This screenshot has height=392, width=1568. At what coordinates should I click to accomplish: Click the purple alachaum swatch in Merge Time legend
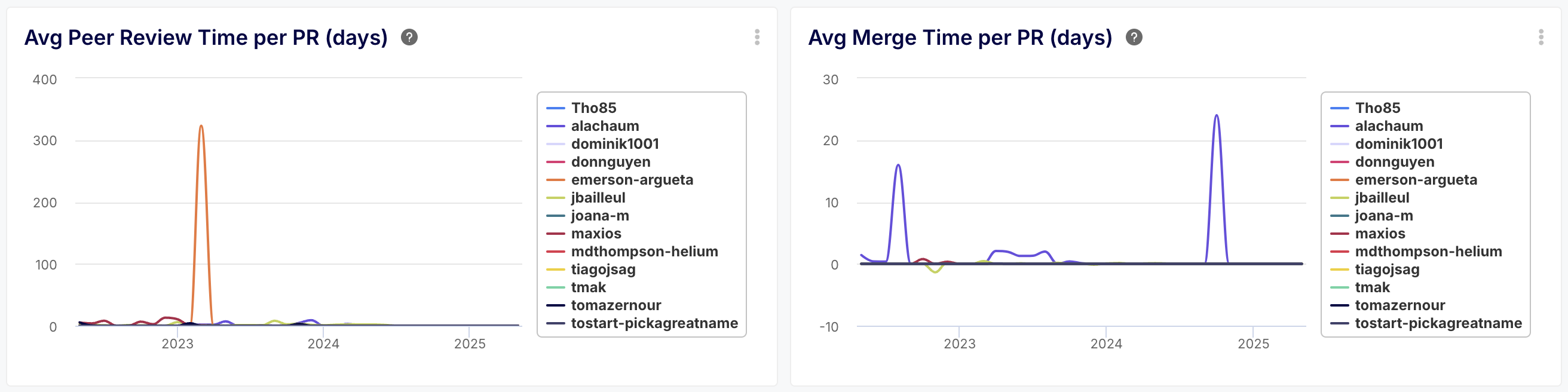point(1340,126)
